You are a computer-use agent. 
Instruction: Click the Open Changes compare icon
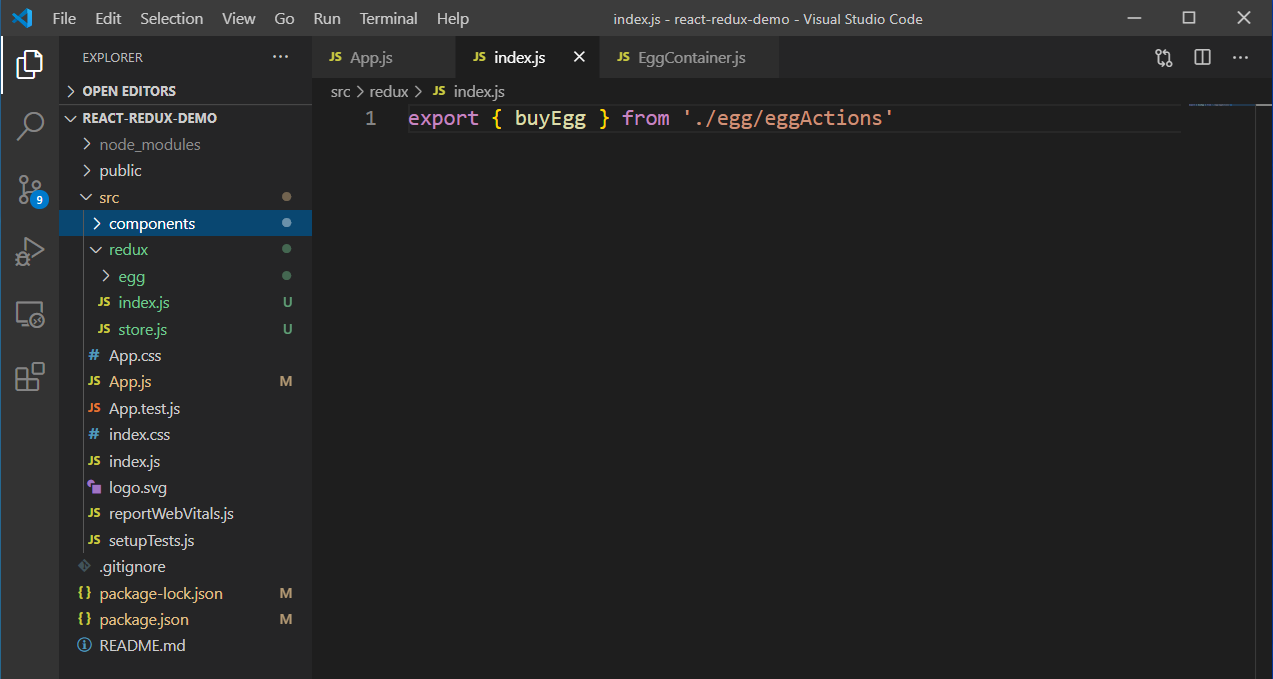click(1164, 58)
